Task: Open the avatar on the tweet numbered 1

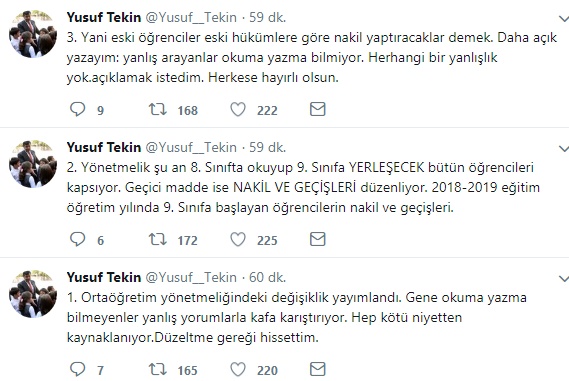Action: click(x=33, y=294)
